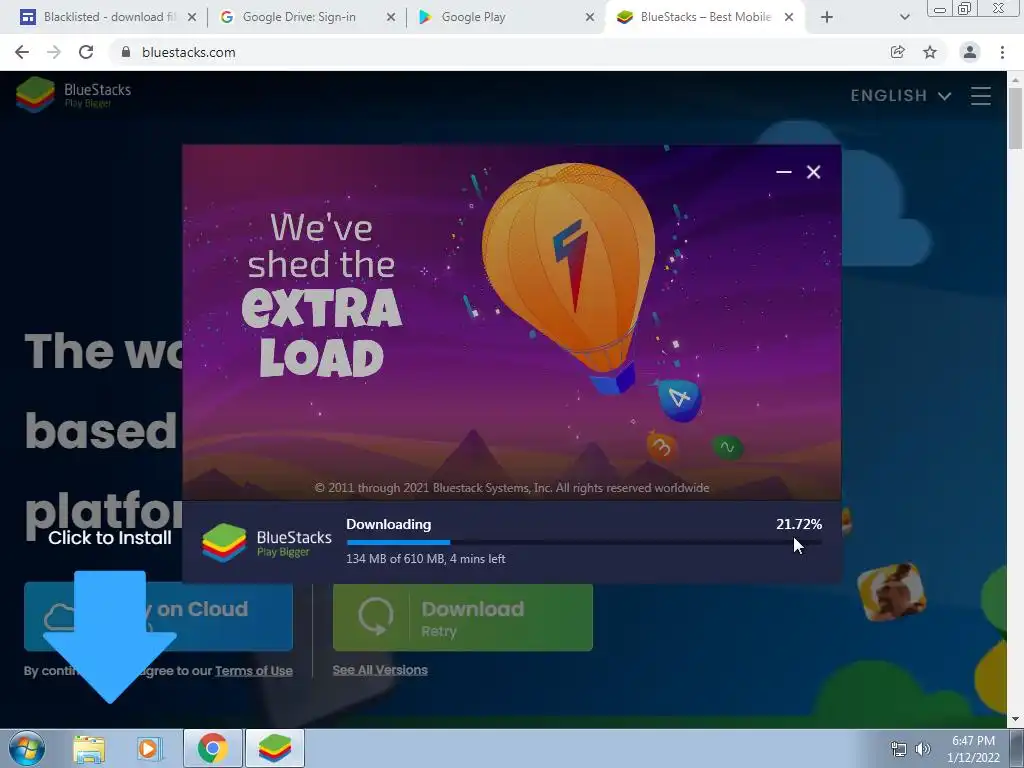The height and width of the screenshot is (768, 1024).
Task: Open the network tray icon
Action: click(x=899, y=749)
